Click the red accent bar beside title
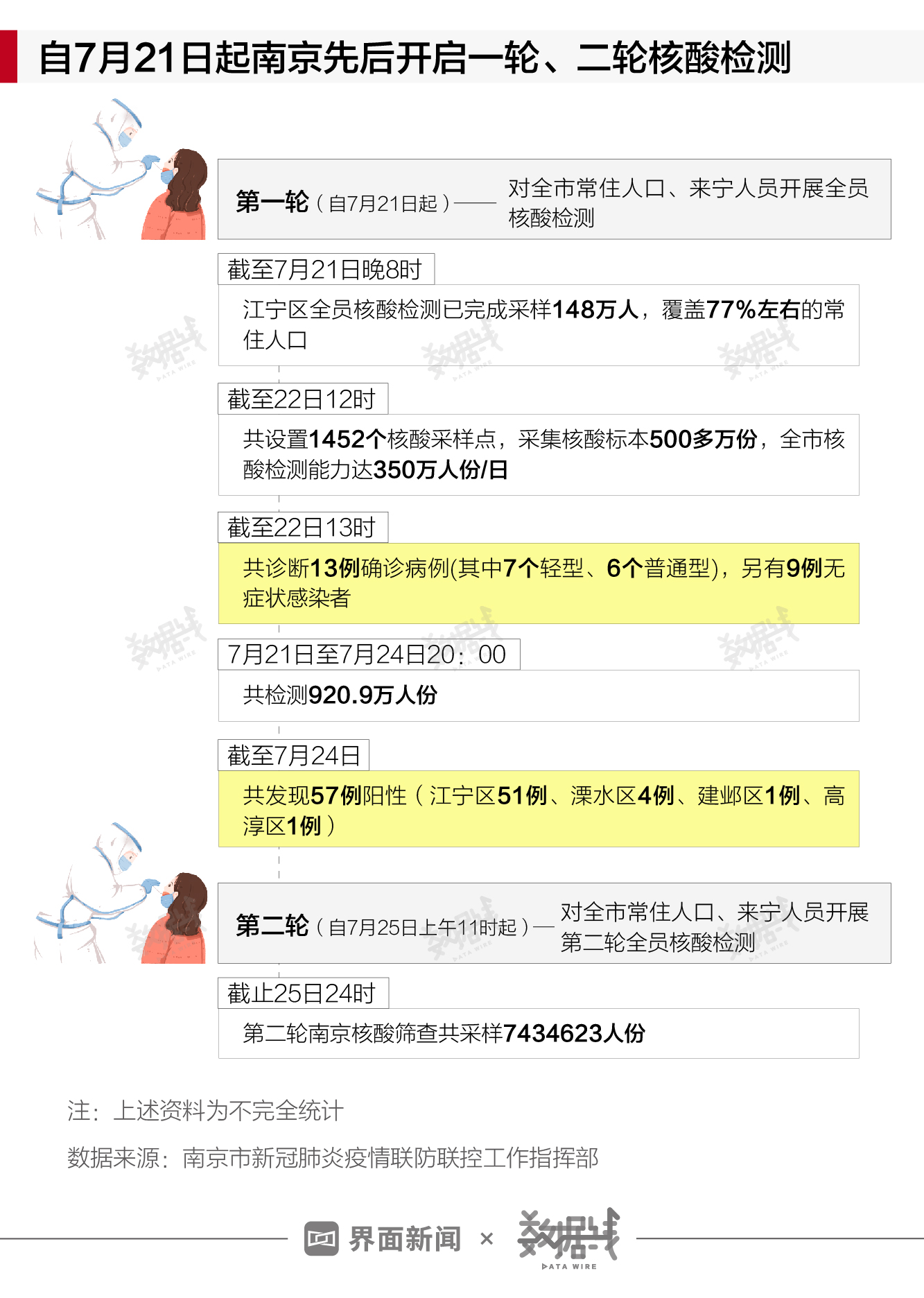 (8, 56)
